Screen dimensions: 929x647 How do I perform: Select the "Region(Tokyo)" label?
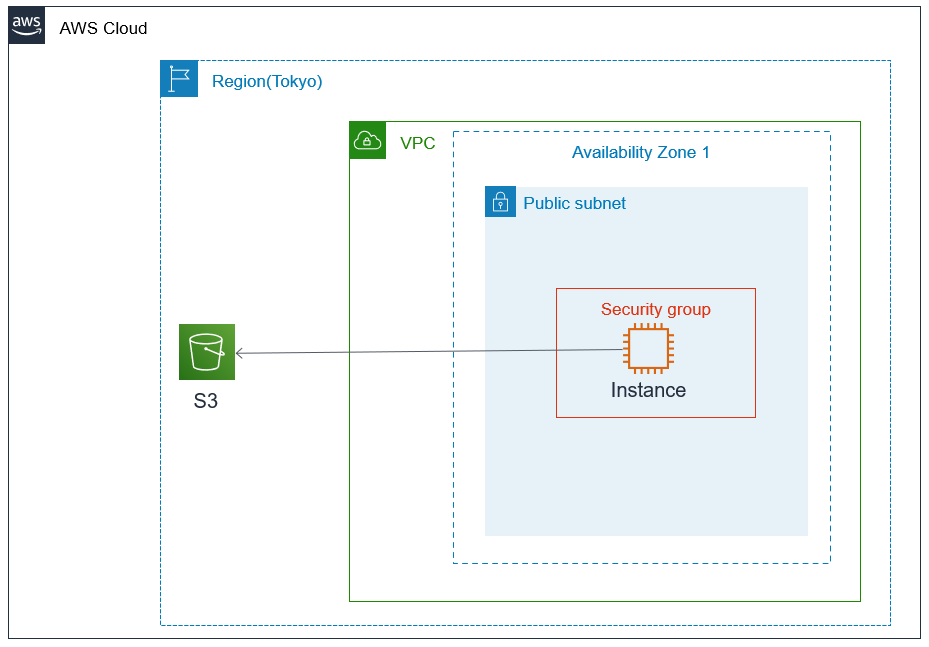tap(267, 81)
